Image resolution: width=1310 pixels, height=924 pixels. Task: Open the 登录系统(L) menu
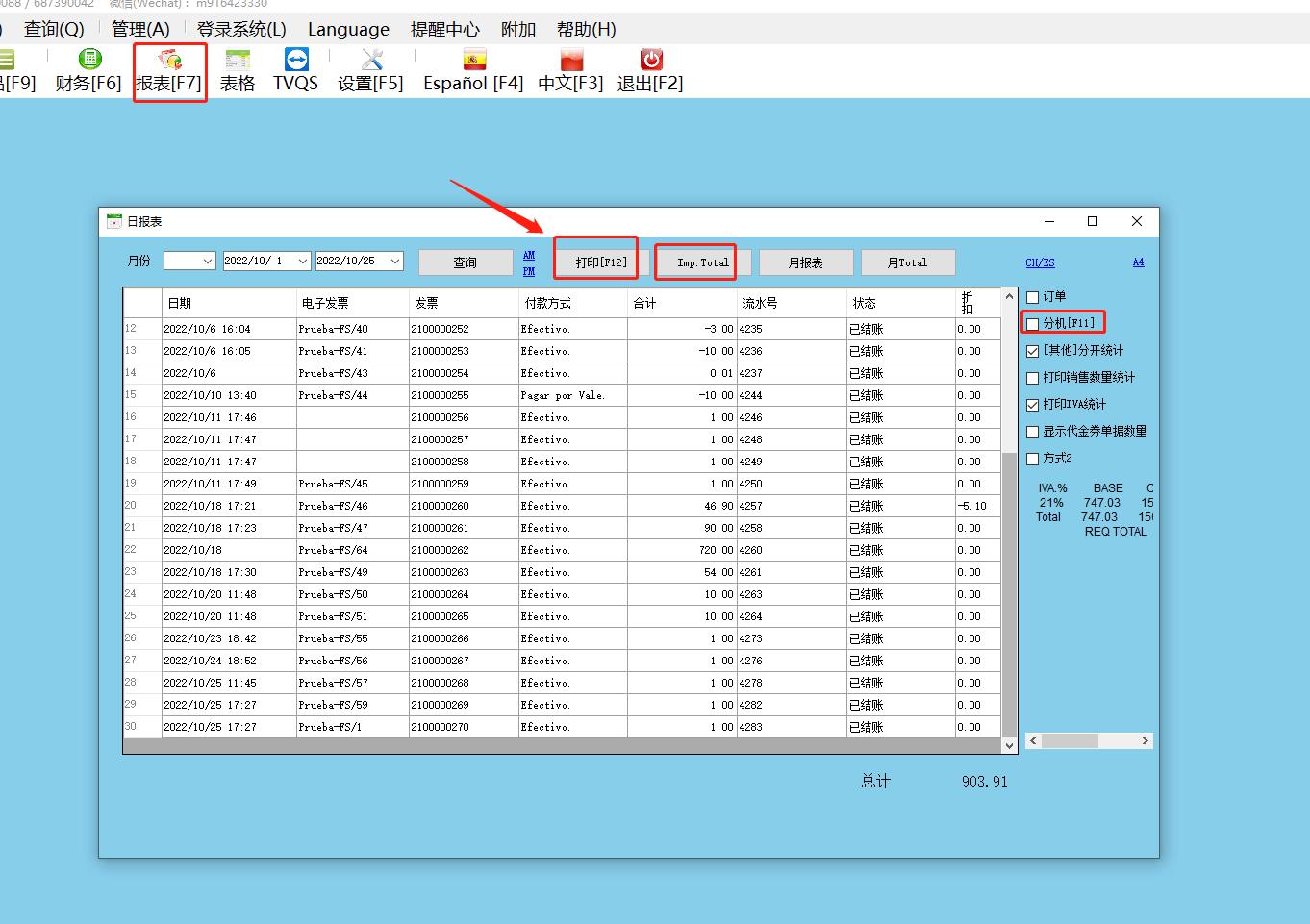coord(241,29)
